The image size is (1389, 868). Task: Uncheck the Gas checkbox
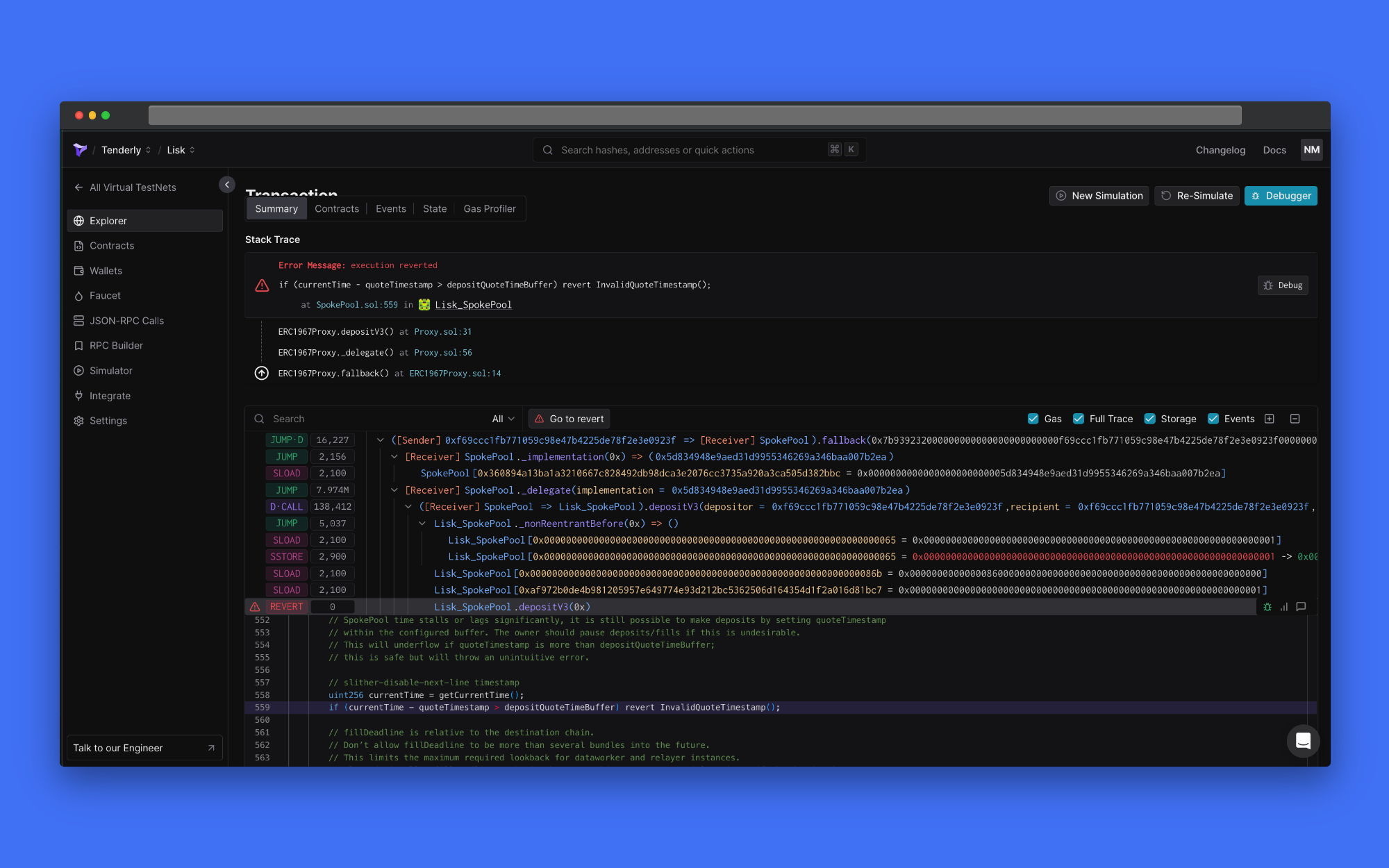(1033, 419)
